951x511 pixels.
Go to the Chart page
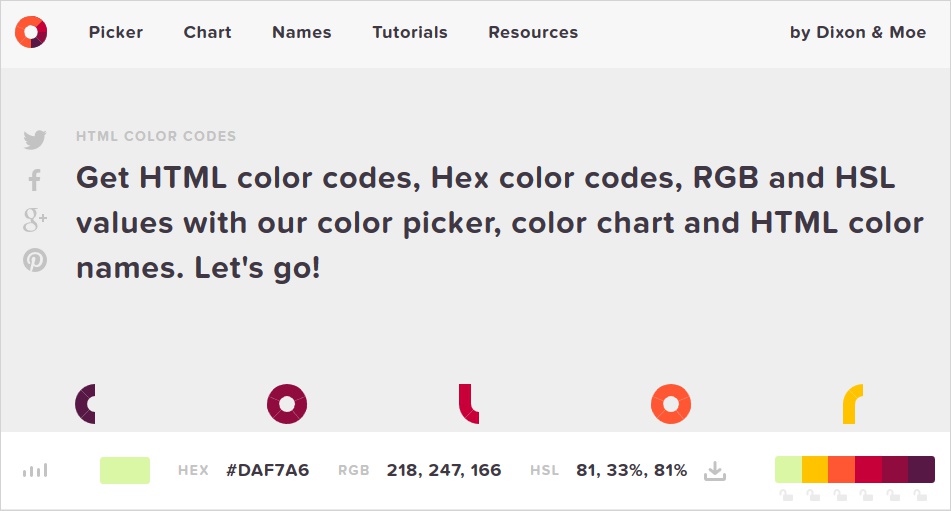pyautogui.click(x=207, y=32)
